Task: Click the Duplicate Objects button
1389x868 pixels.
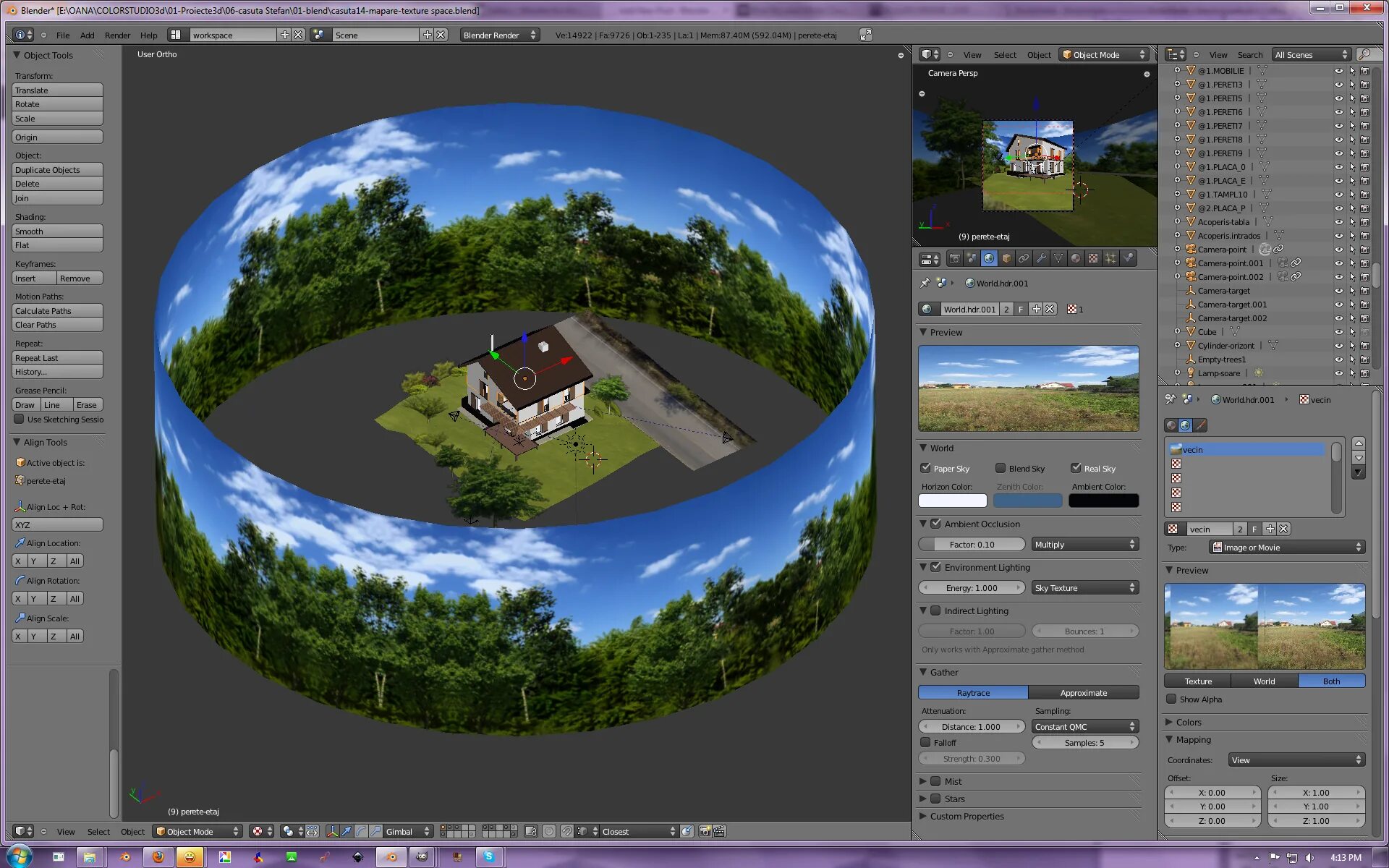Action: [x=57, y=170]
